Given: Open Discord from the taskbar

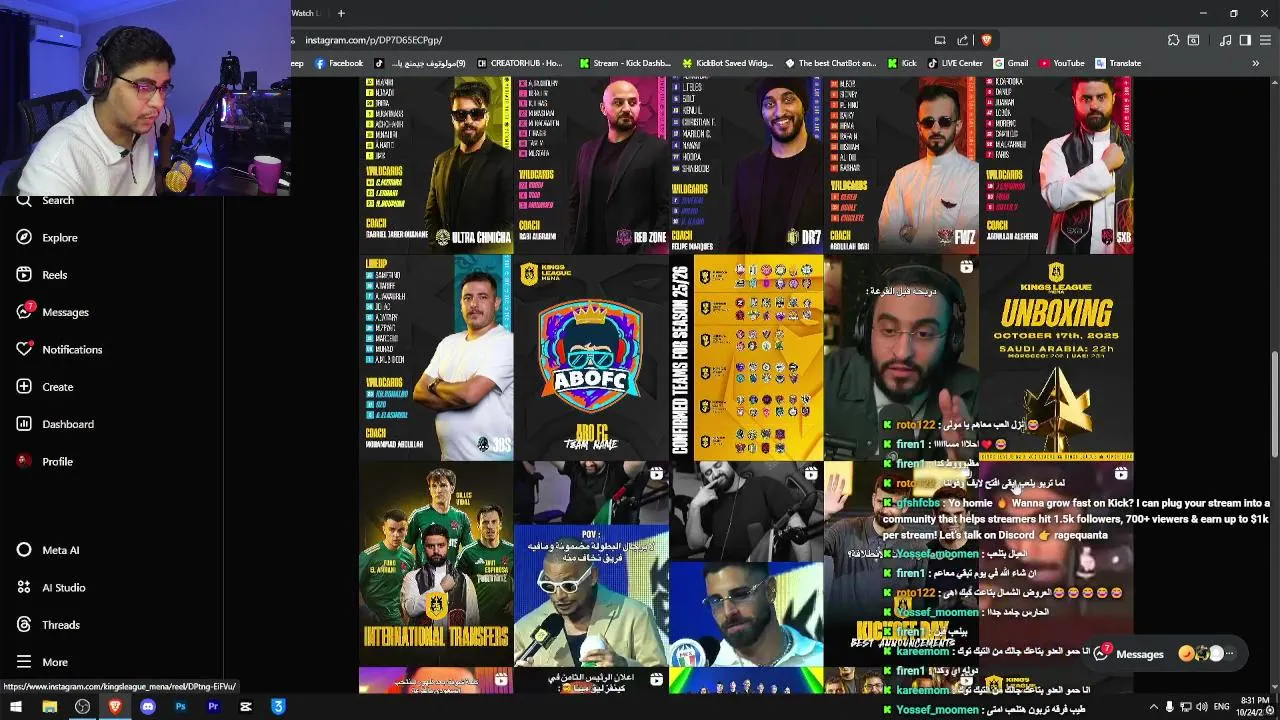Looking at the screenshot, I should (148, 706).
